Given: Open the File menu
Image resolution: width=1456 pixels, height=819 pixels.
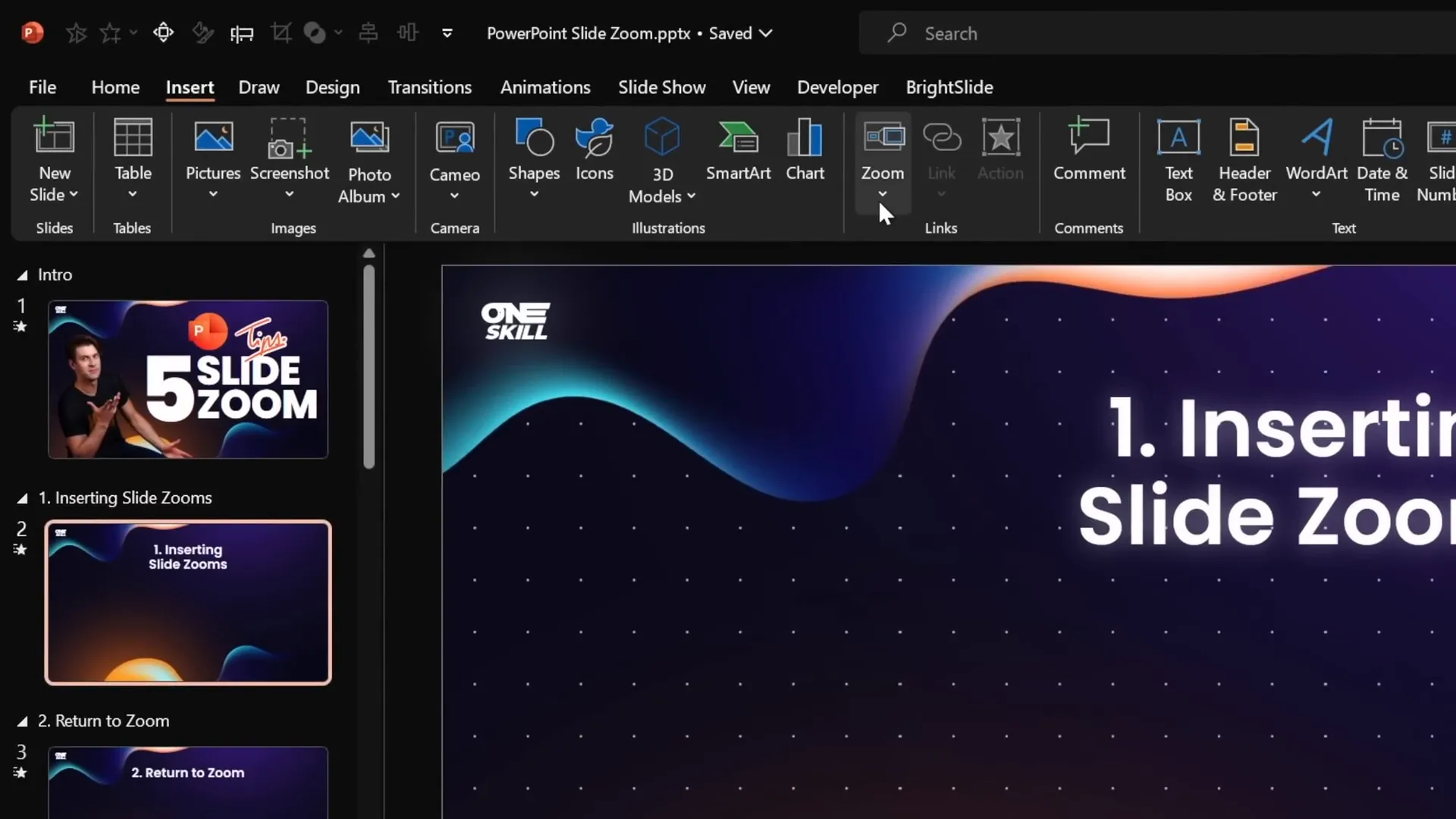Looking at the screenshot, I should point(42,87).
